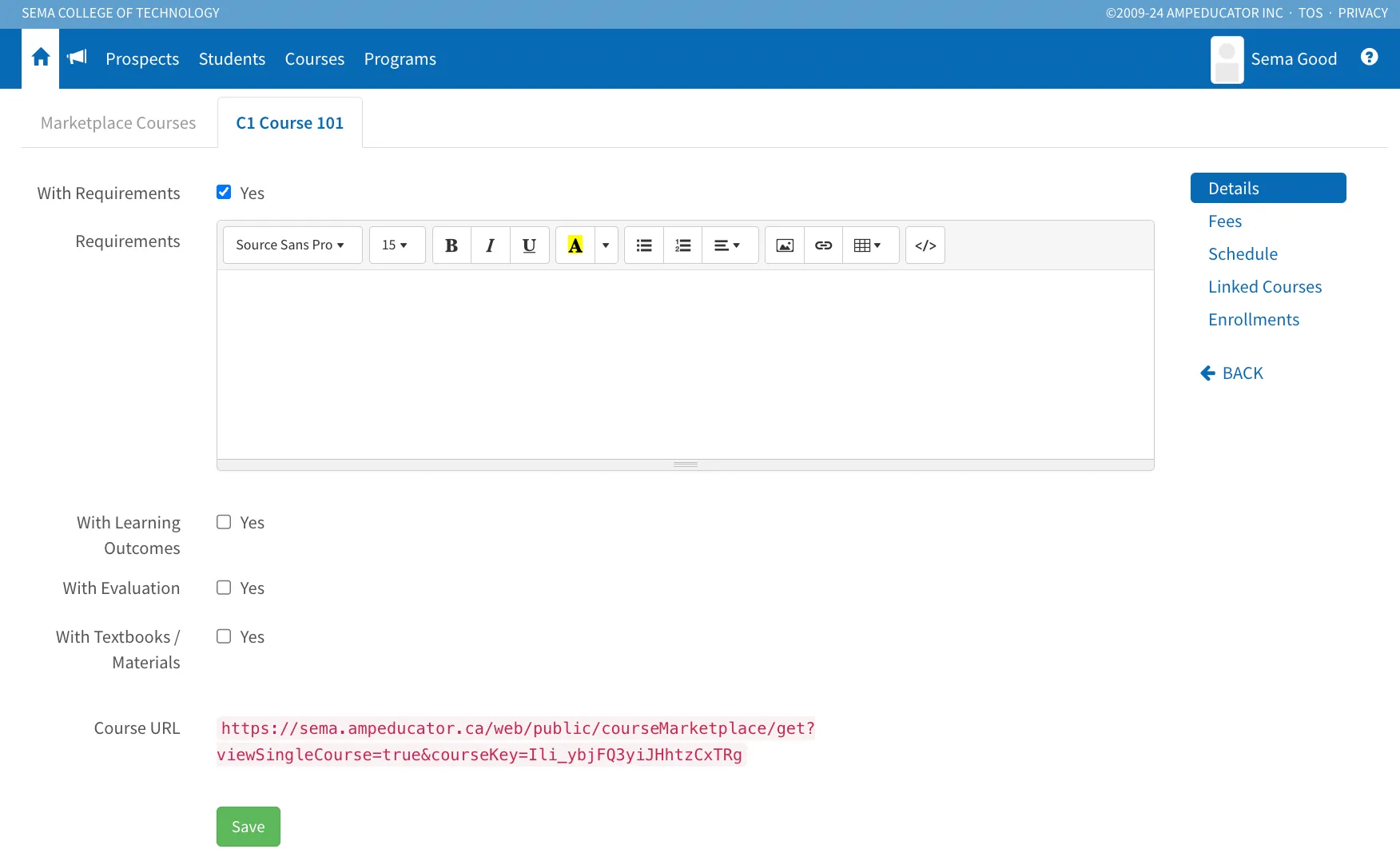Image resolution: width=1400 pixels, height=865 pixels.
Task: Insert an unordered bullet list
Action: (644, 245)
